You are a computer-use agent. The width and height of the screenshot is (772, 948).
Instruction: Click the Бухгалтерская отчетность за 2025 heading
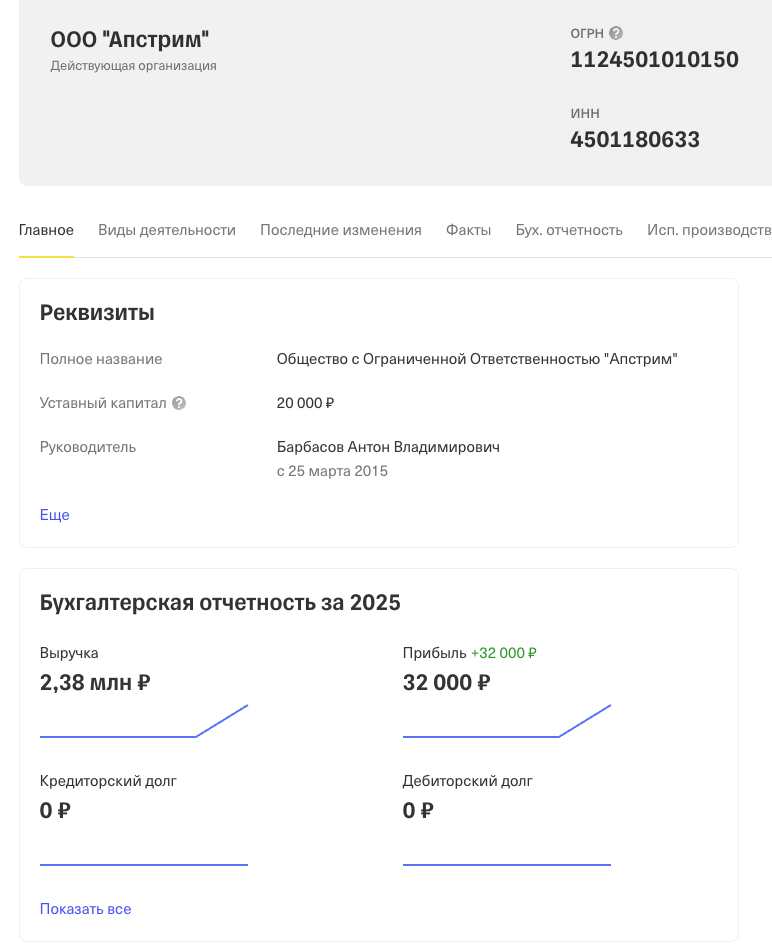pos(220,602)
